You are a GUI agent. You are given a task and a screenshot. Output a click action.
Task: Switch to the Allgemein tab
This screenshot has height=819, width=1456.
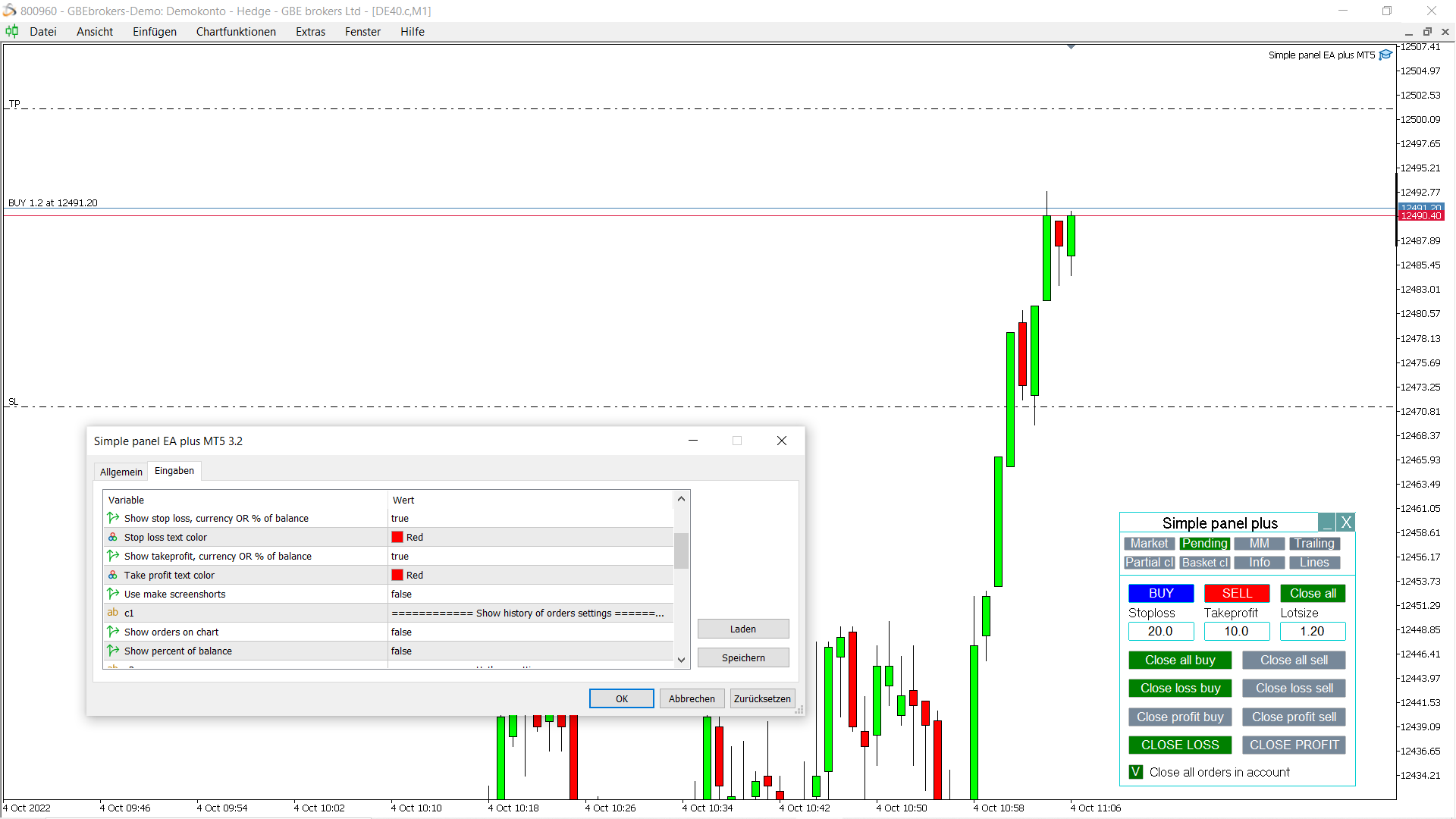[x=121, y=472]
